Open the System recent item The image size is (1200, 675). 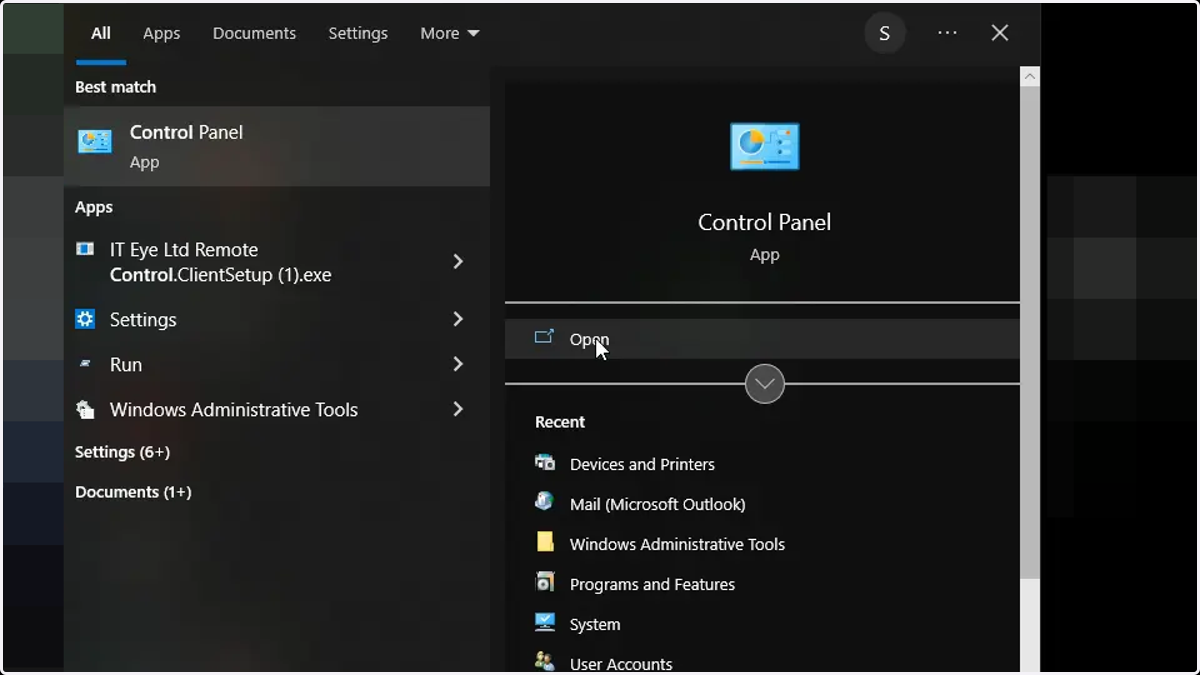pyautogui.click(x=595, y=624)
